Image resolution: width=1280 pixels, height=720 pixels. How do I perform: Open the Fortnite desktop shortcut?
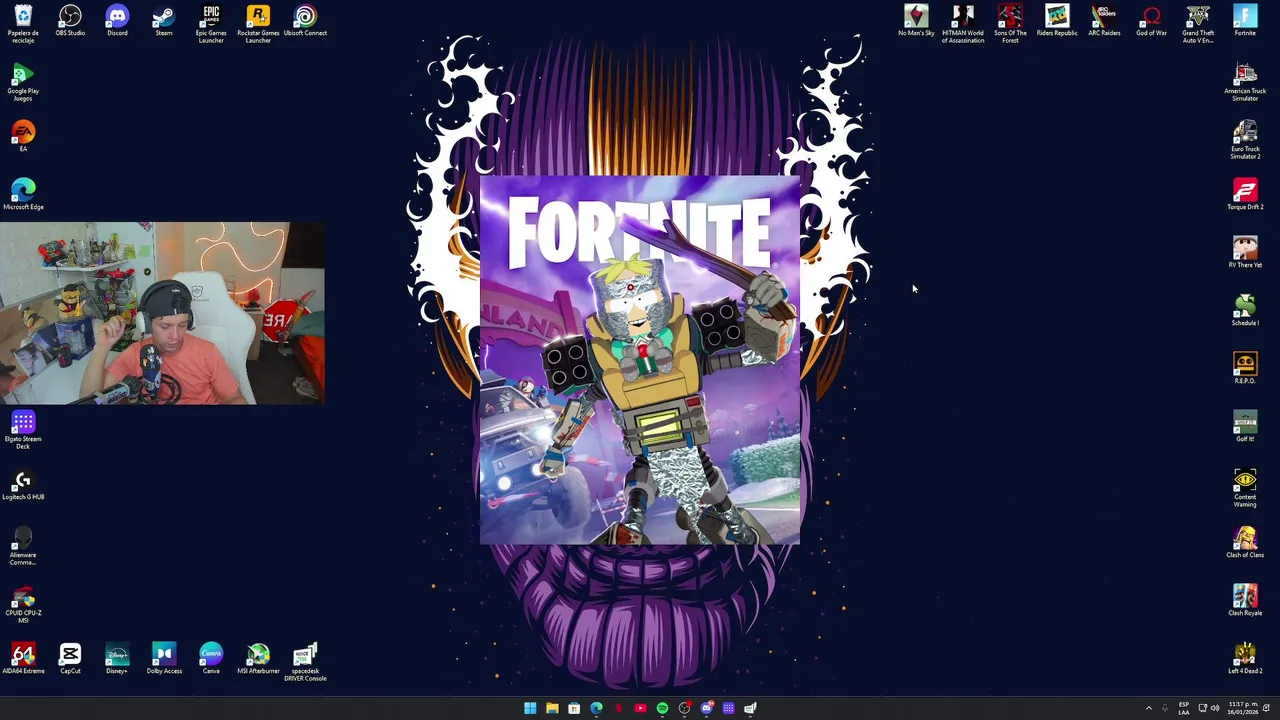click(x=1245, y=21)
